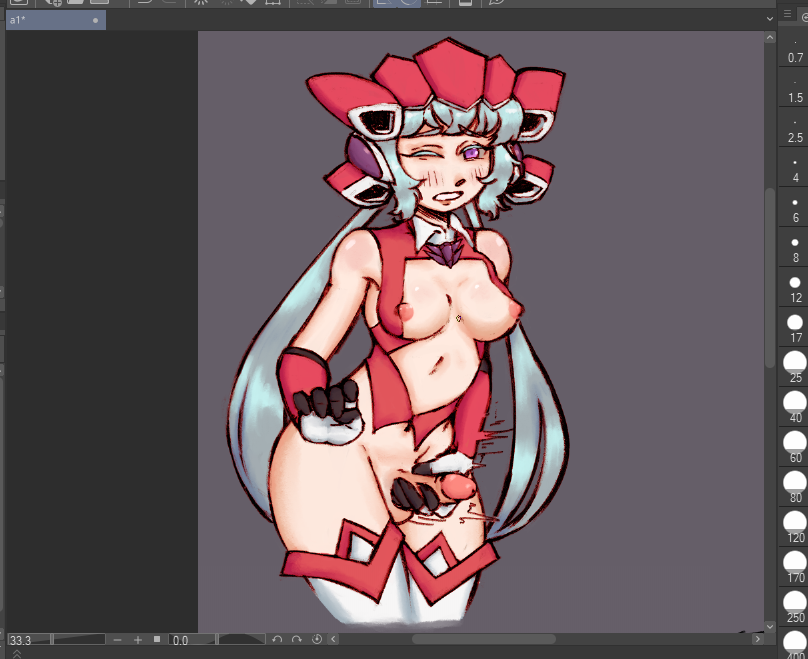
Task: Select brush size 17 preset
Action: [x=795, y=331]
